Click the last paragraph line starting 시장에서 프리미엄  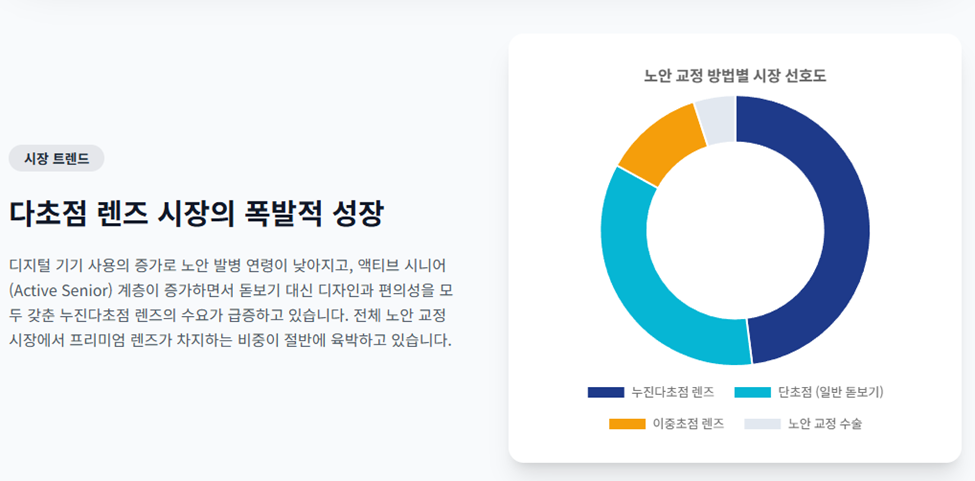pos(229,341)
